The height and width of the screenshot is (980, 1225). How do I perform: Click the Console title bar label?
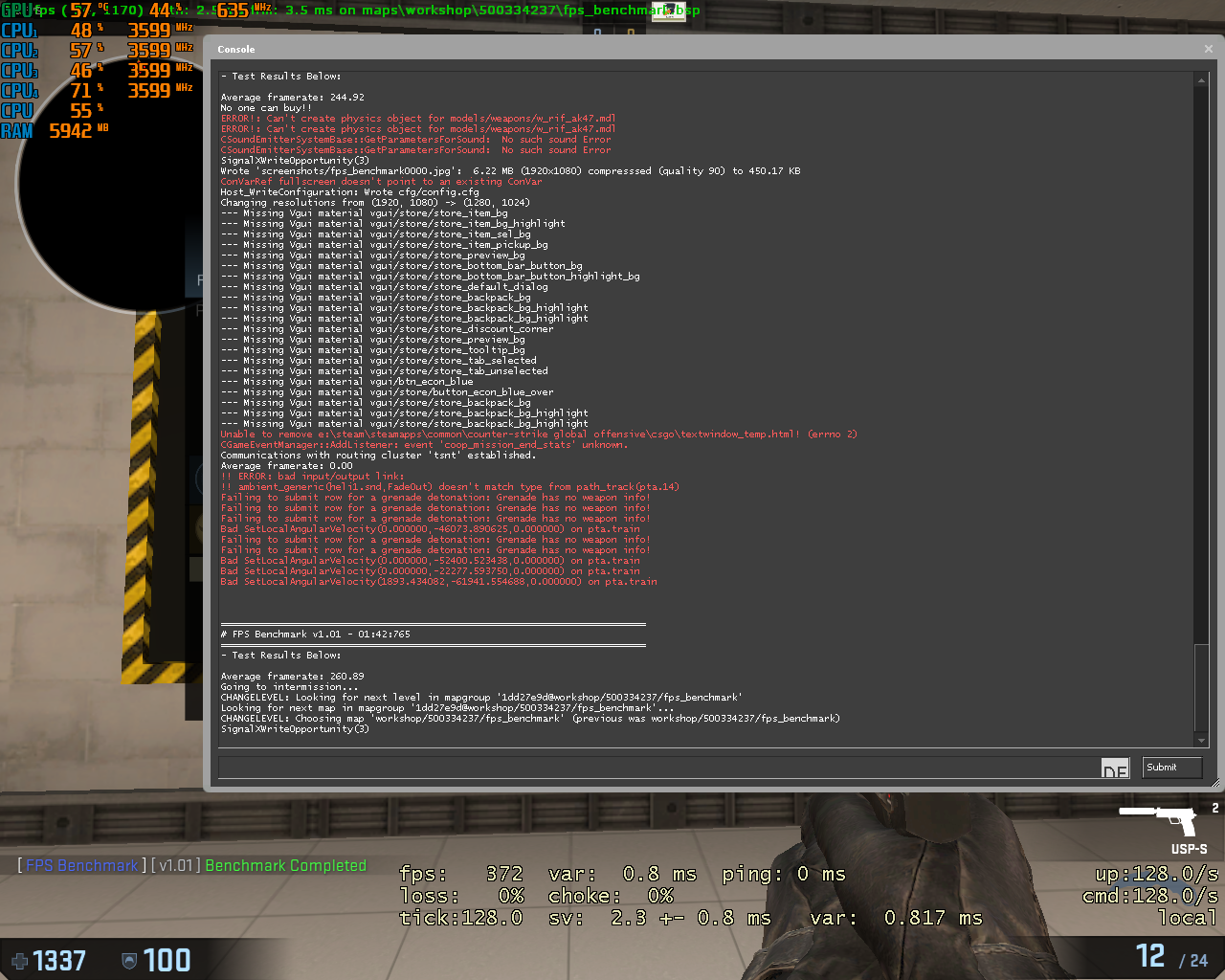pos(235,49)
